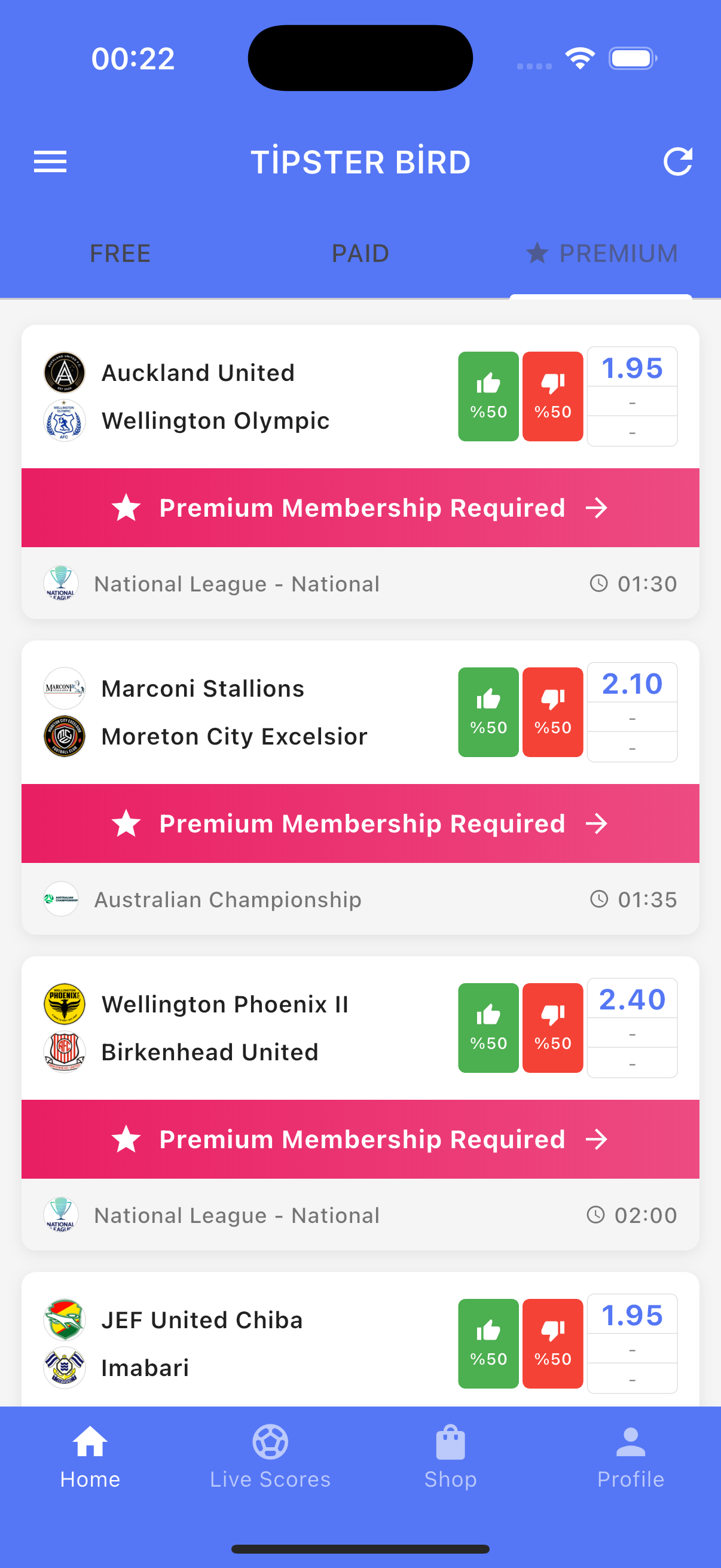Switch to the PAID tab
Viewport: 721px width, 1568px height.
point(360,253)
